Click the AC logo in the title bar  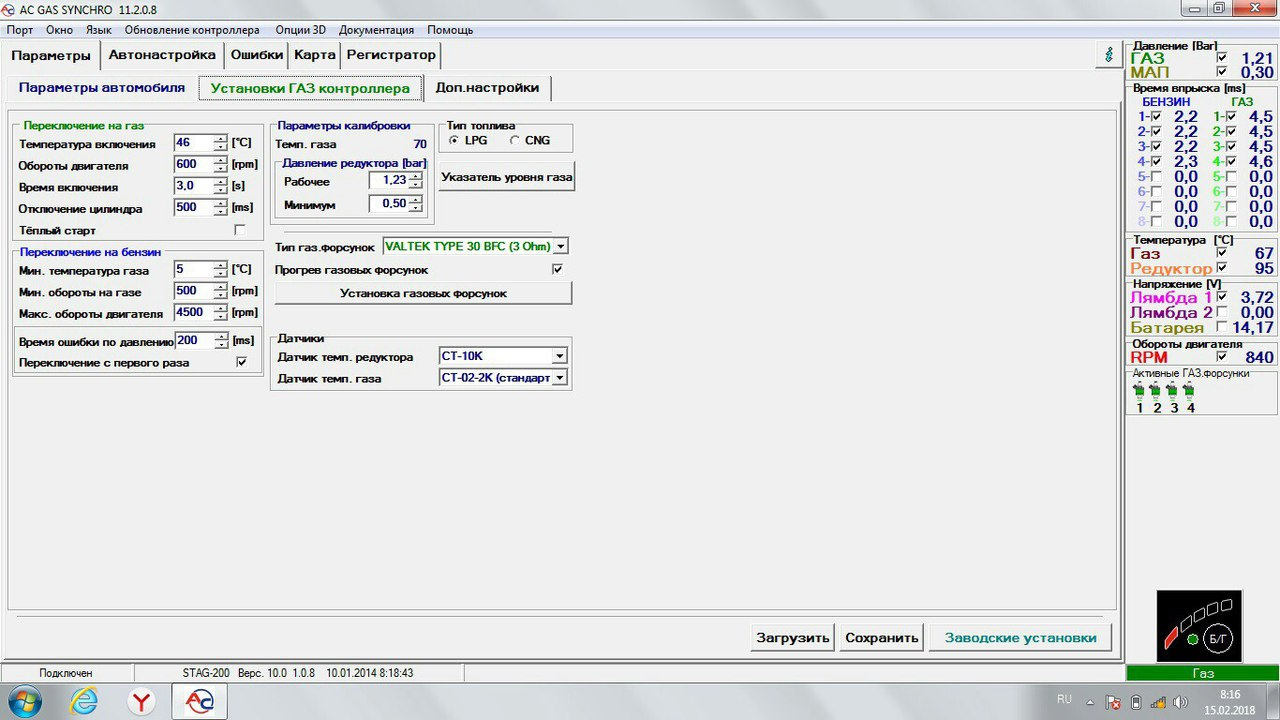(9, 8)
